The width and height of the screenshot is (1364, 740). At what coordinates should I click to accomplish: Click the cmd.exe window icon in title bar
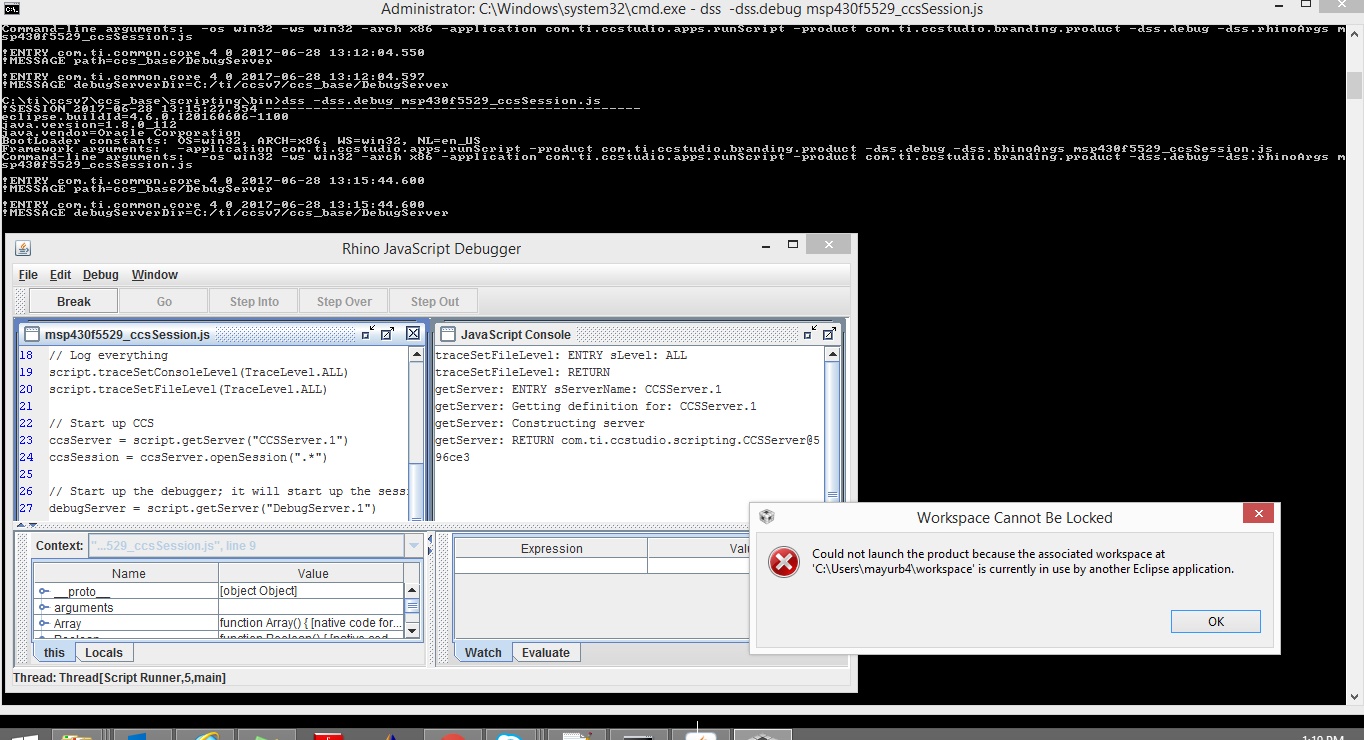[x=9, y=9]
